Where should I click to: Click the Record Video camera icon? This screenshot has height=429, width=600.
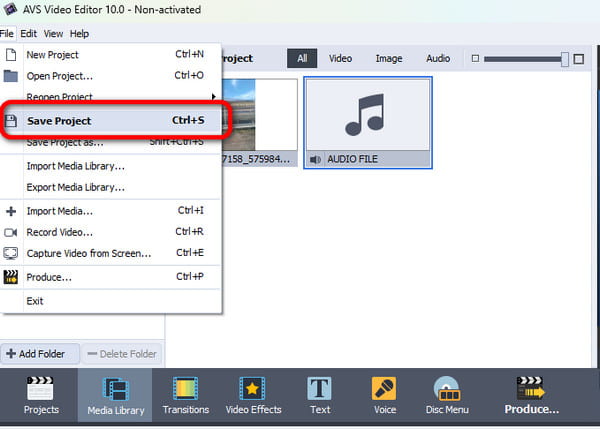pos(11,232)
